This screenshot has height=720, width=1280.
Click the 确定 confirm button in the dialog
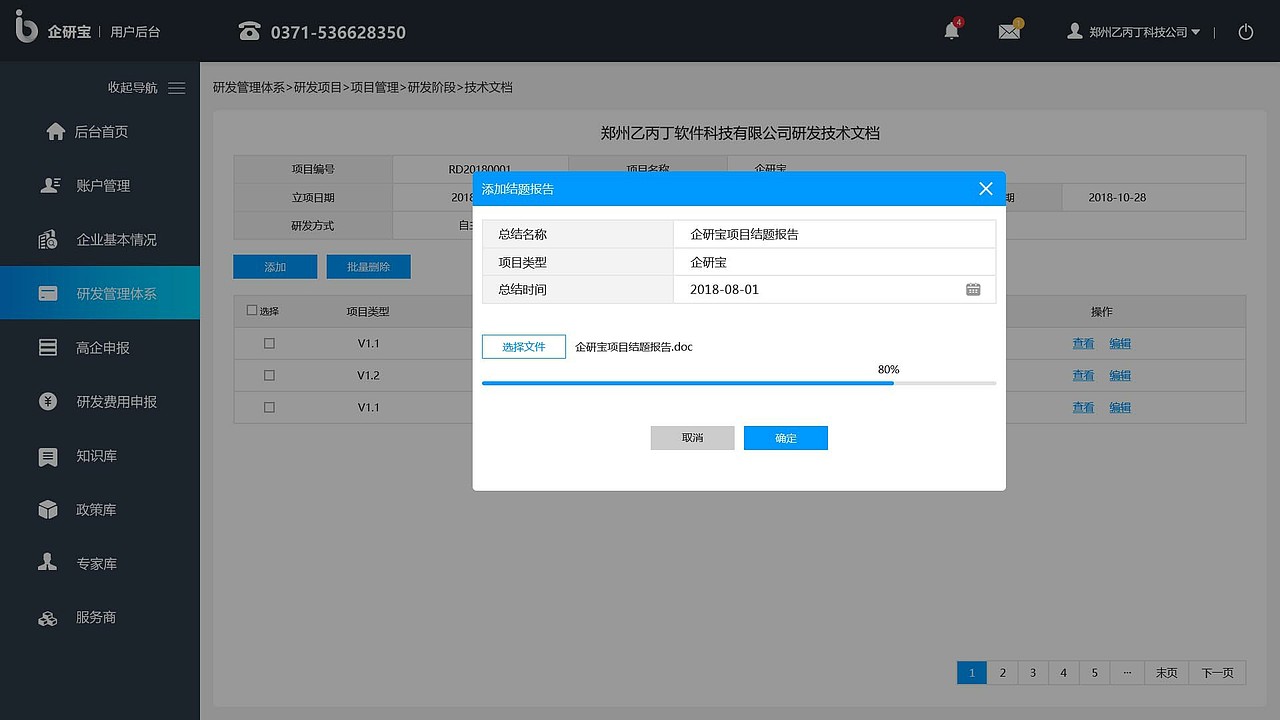point(785,437)
